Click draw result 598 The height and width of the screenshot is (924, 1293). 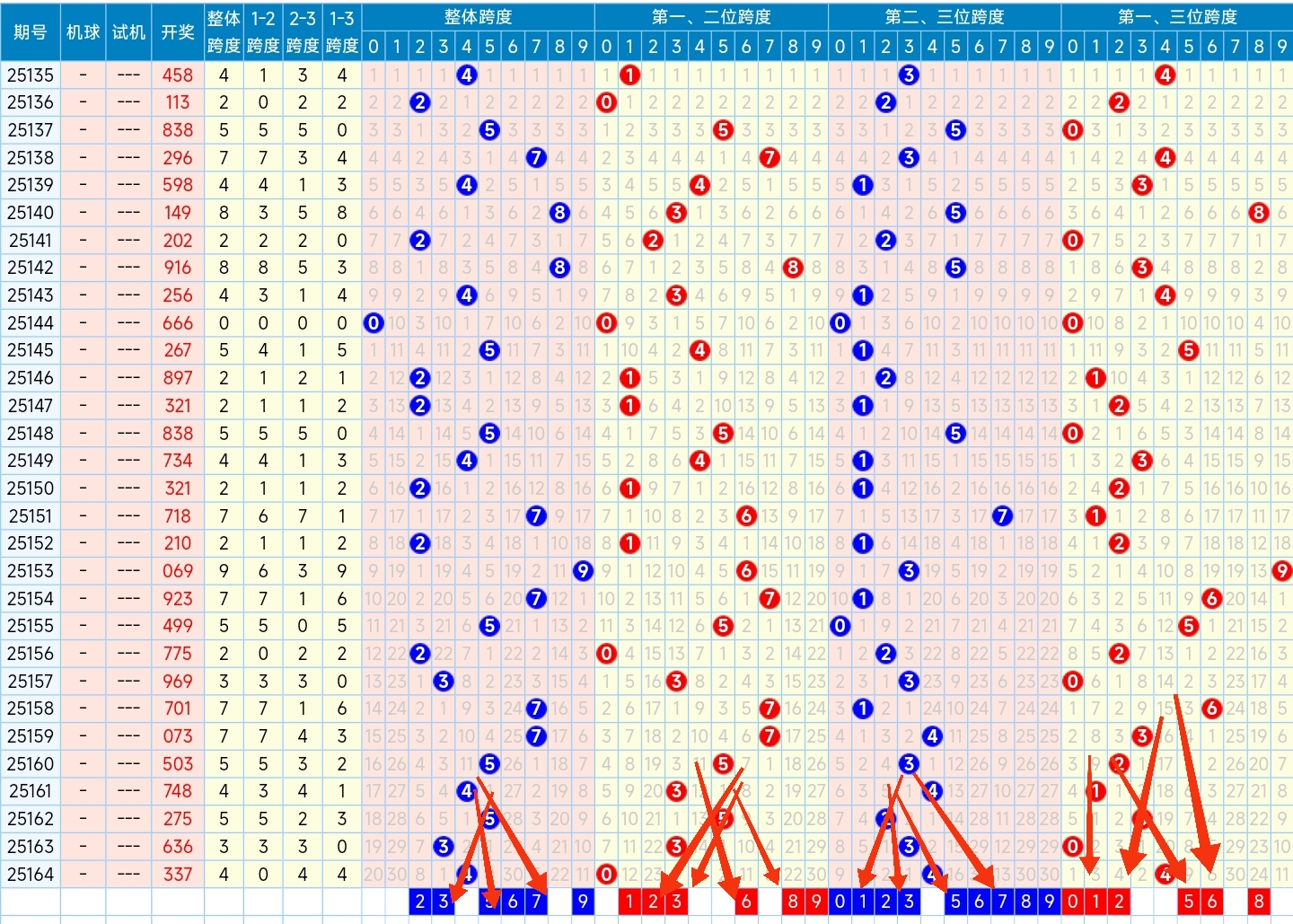pyautogui.click(x=178, y=185)
